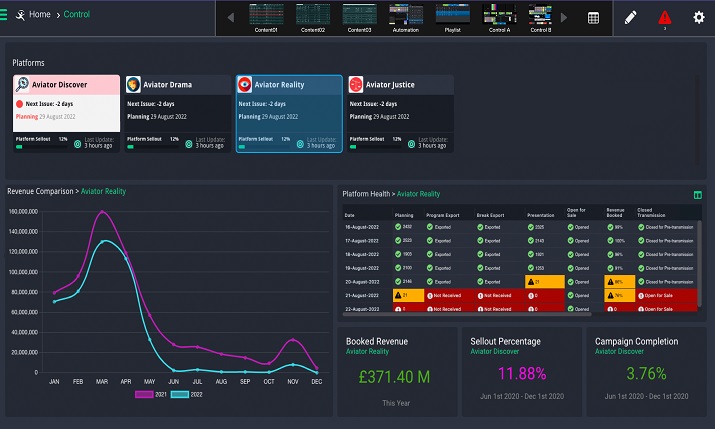
Task: Open the hamburger menu icon
Action: (x=3, y=15)
